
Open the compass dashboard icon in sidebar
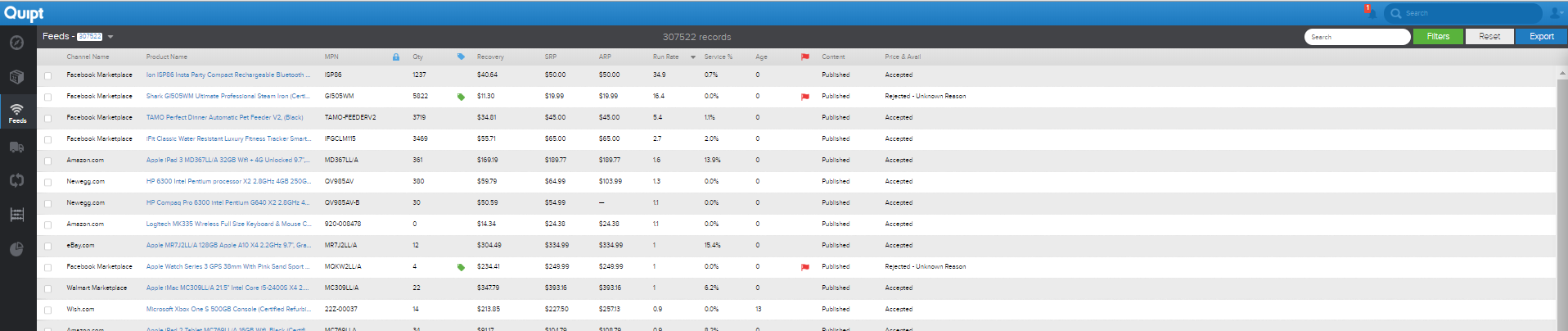[16, 43]
